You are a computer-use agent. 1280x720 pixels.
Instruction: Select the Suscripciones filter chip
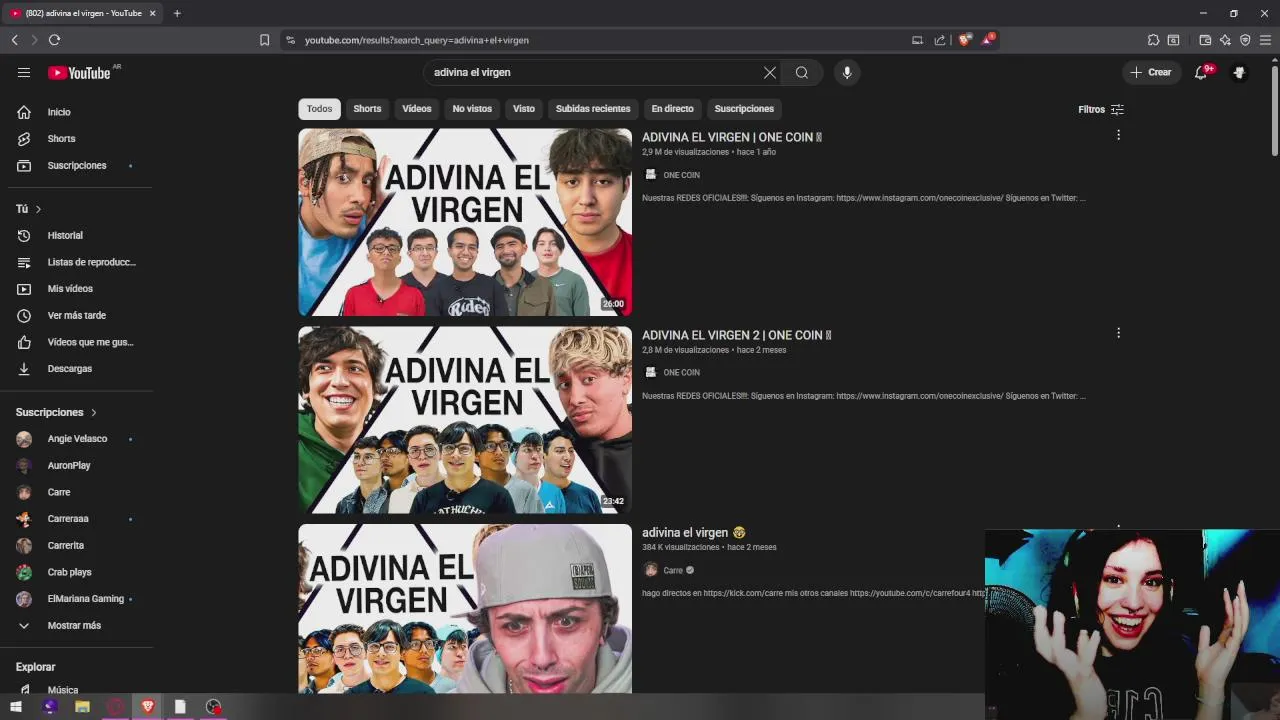(x=744, y=109)
